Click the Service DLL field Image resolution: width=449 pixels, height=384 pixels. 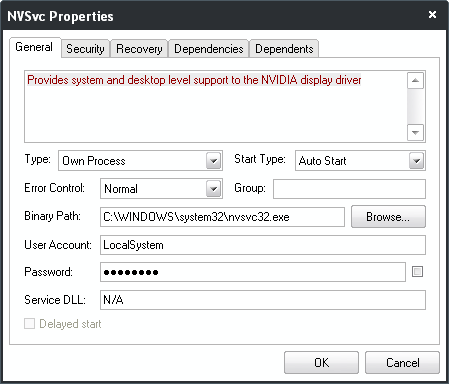(x=263, y=300)
